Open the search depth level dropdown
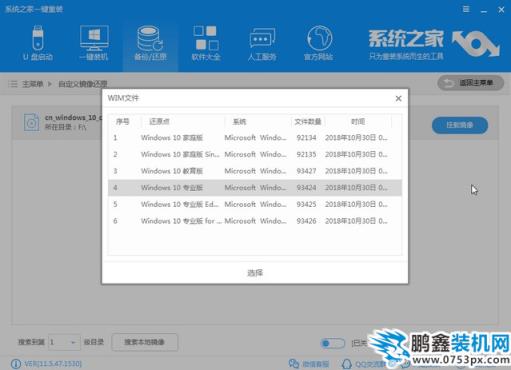The width and height of the screenshot is (511, 370). [65, 342]
